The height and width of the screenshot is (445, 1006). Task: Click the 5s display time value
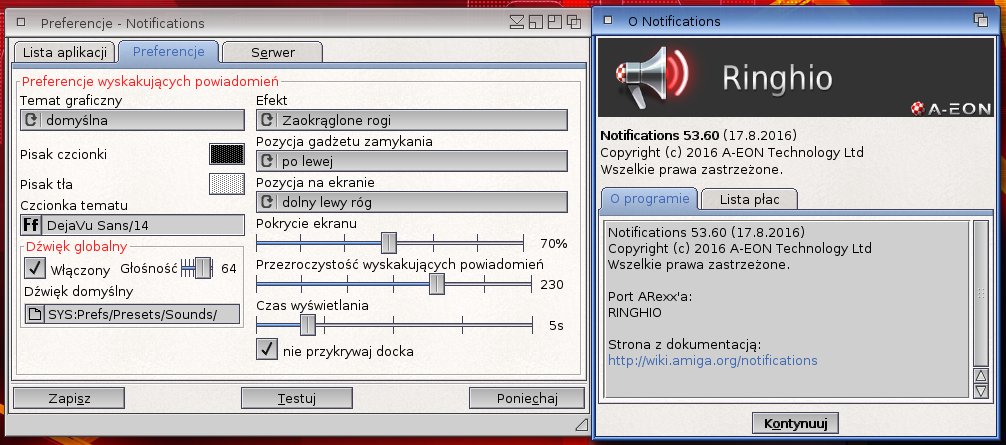click(556, 326)
